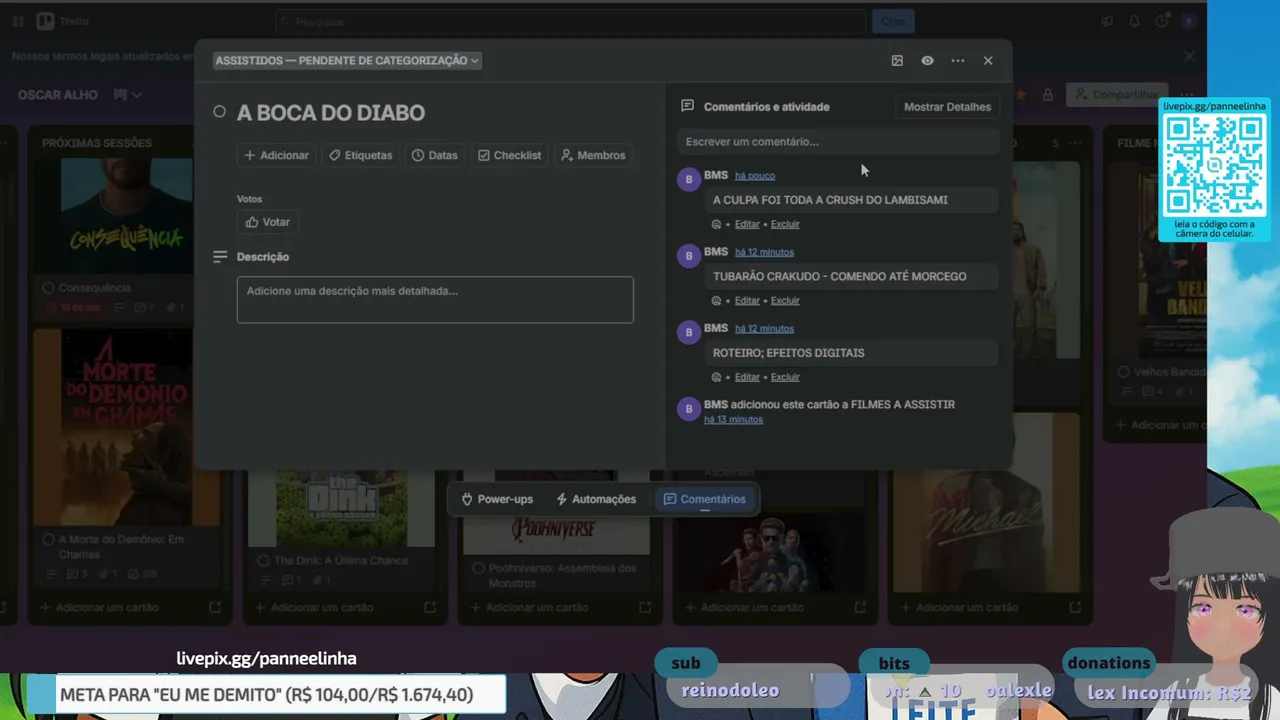Click the Votar vote button

268,222
